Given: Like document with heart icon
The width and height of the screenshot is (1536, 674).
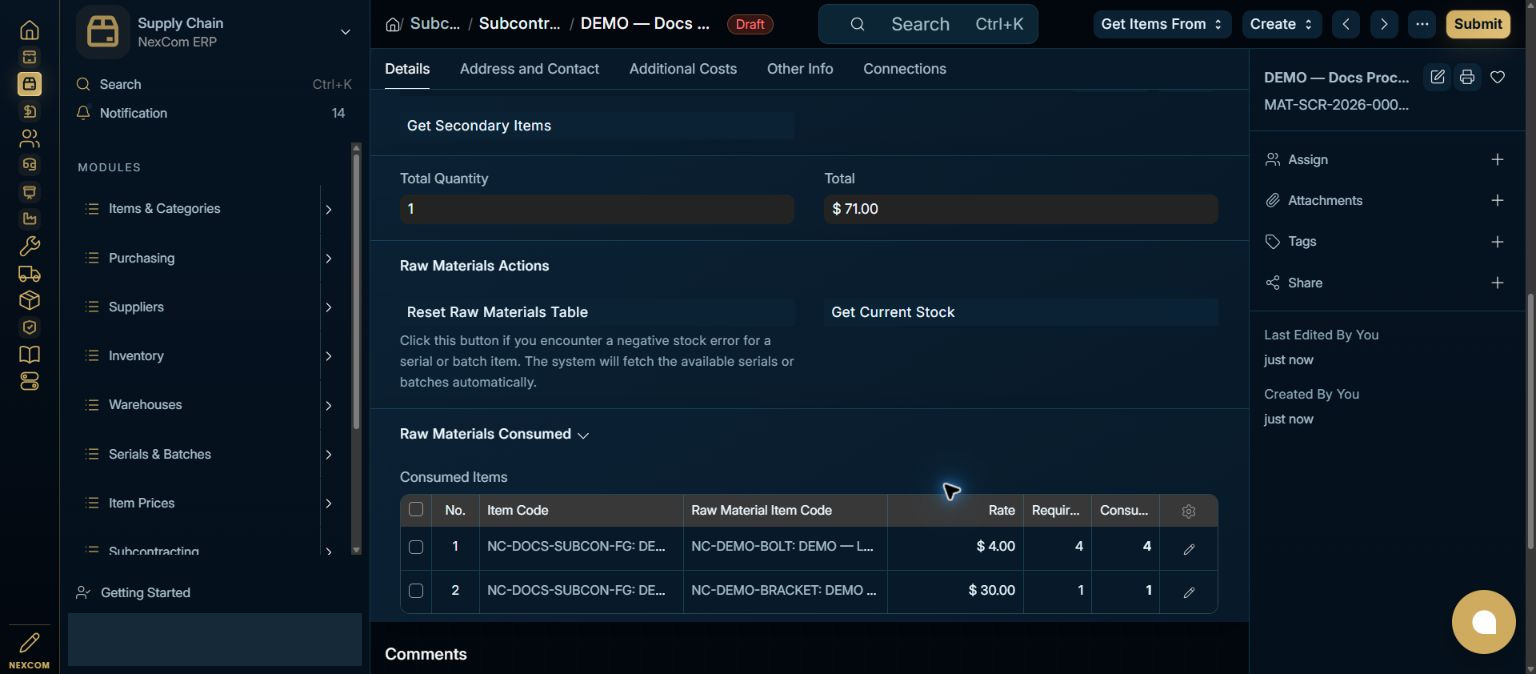Looking at the screenshot, I should pos(1497,77).
